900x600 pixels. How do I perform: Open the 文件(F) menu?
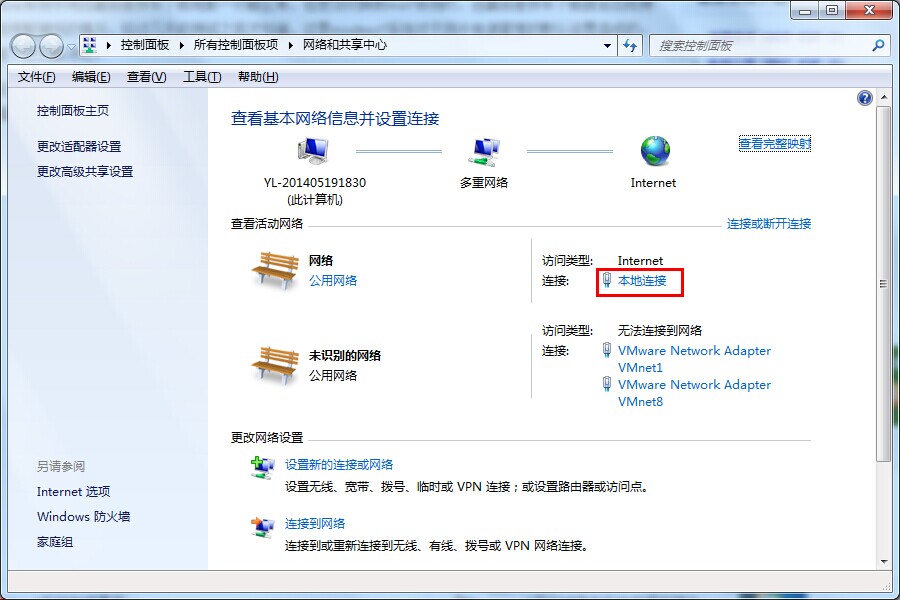coord(37,77)
